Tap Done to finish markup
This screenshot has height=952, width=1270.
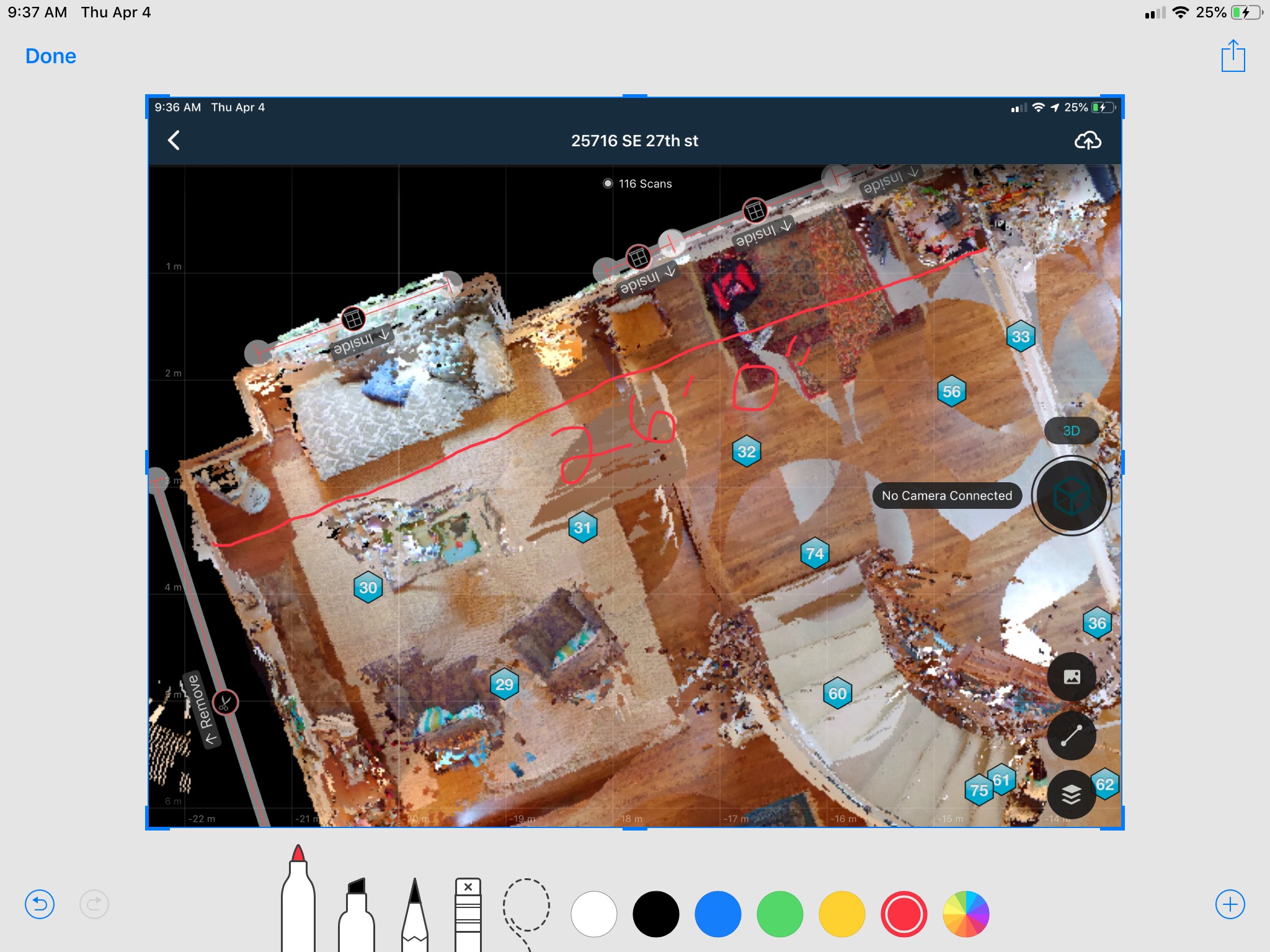51,56
